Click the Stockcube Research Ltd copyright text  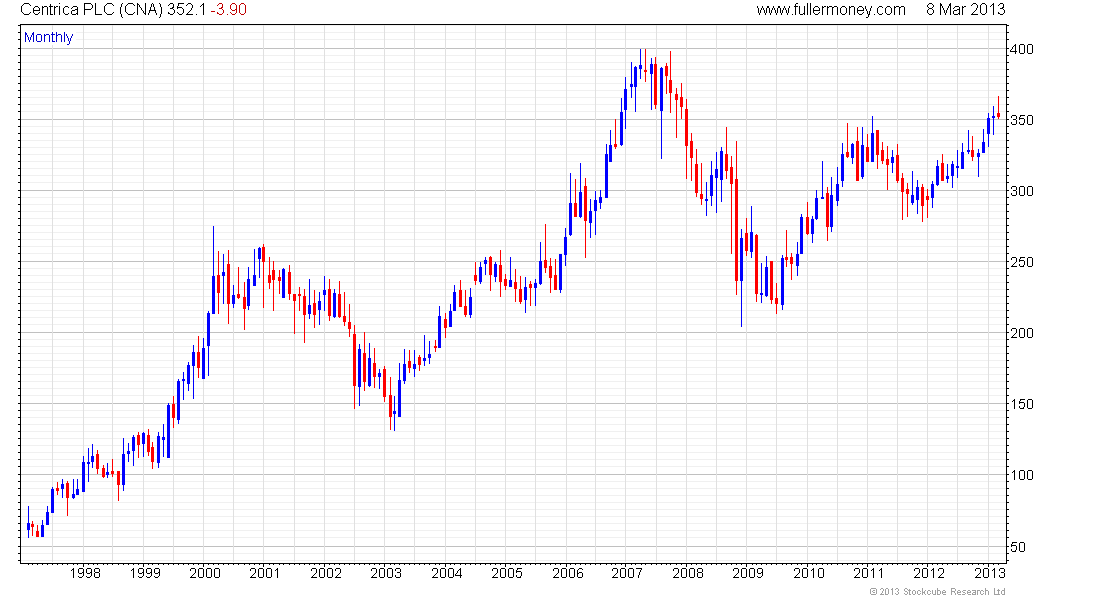coord(937,592)
